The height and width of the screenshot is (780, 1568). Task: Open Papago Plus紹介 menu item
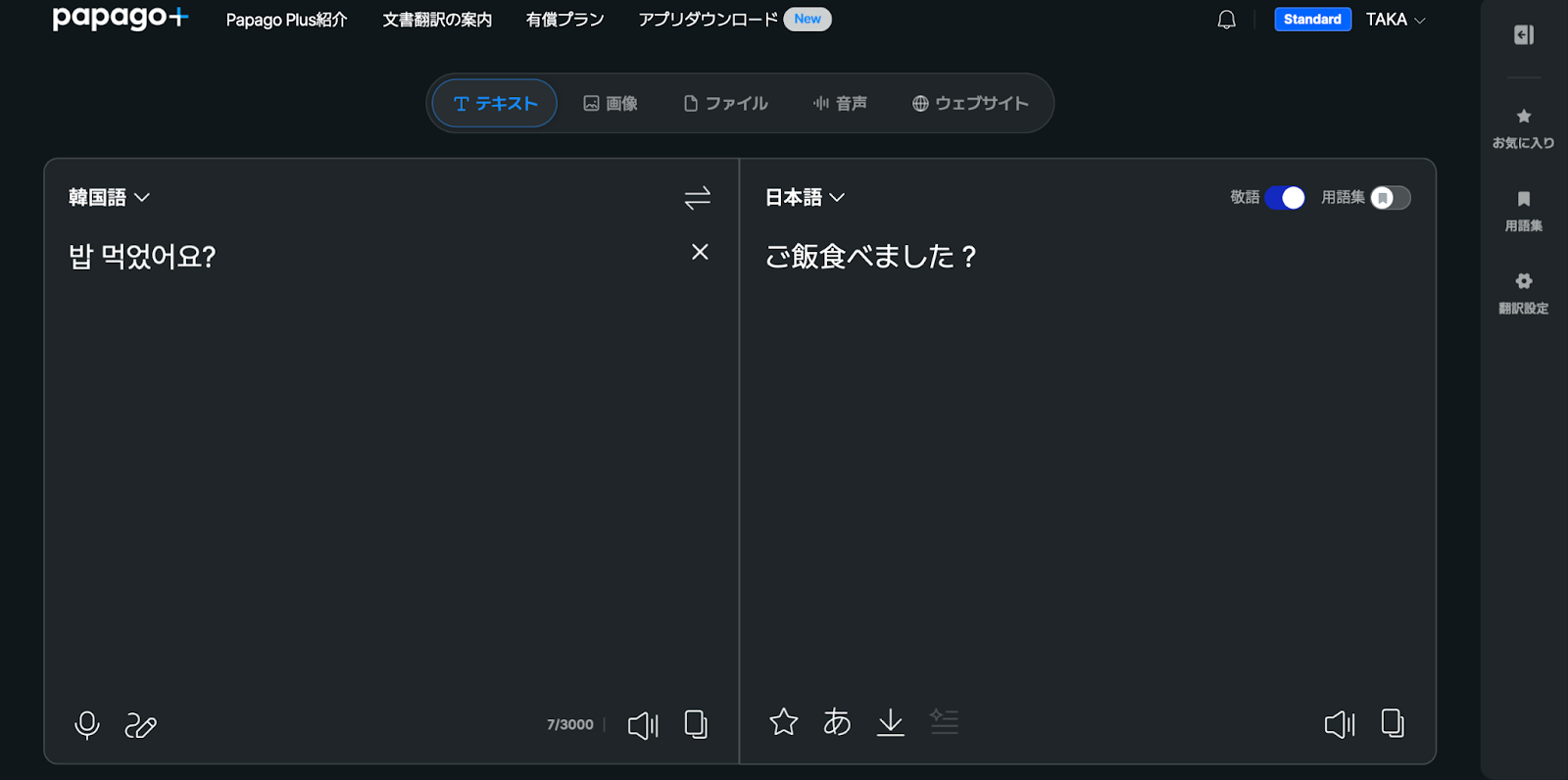pos(286,20)
